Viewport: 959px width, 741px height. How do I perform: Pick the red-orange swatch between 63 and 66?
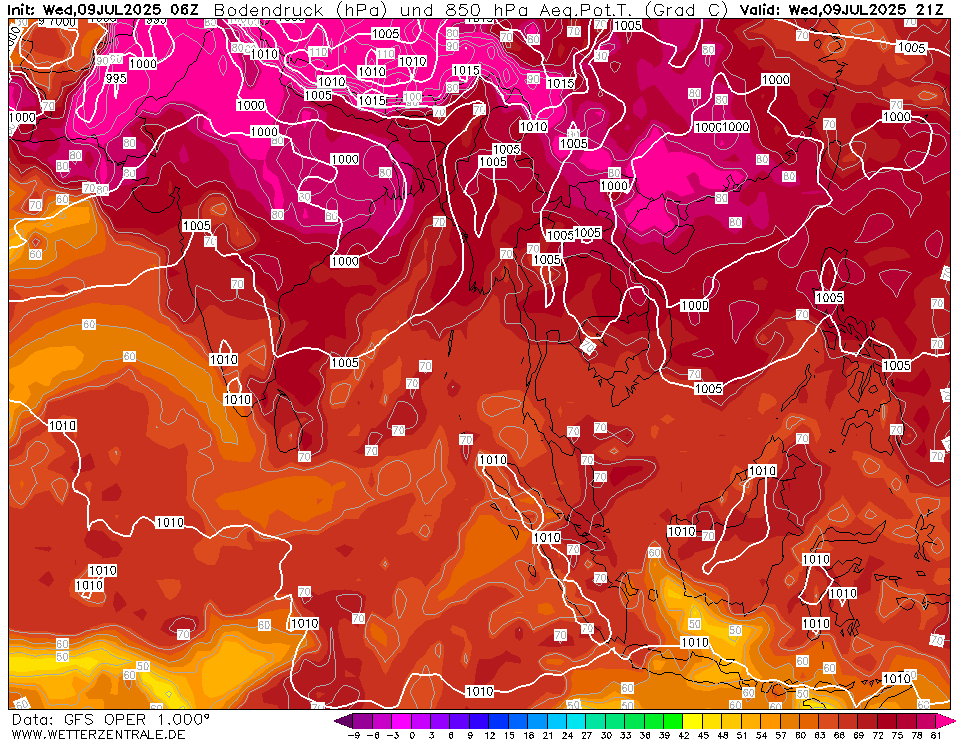click(829, 721)
